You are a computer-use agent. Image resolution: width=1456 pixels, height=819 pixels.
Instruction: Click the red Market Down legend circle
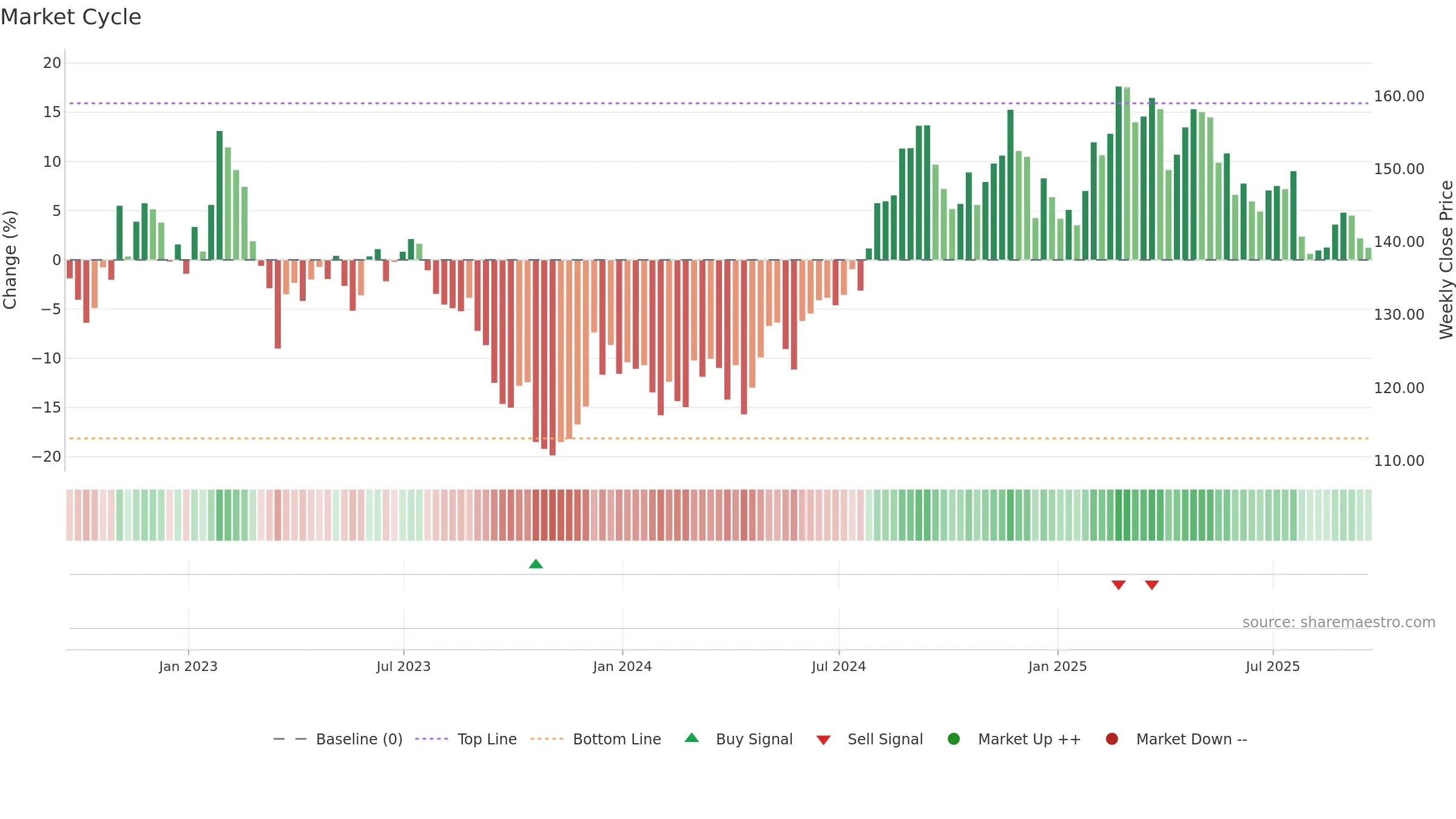(x=1112, y=739)
